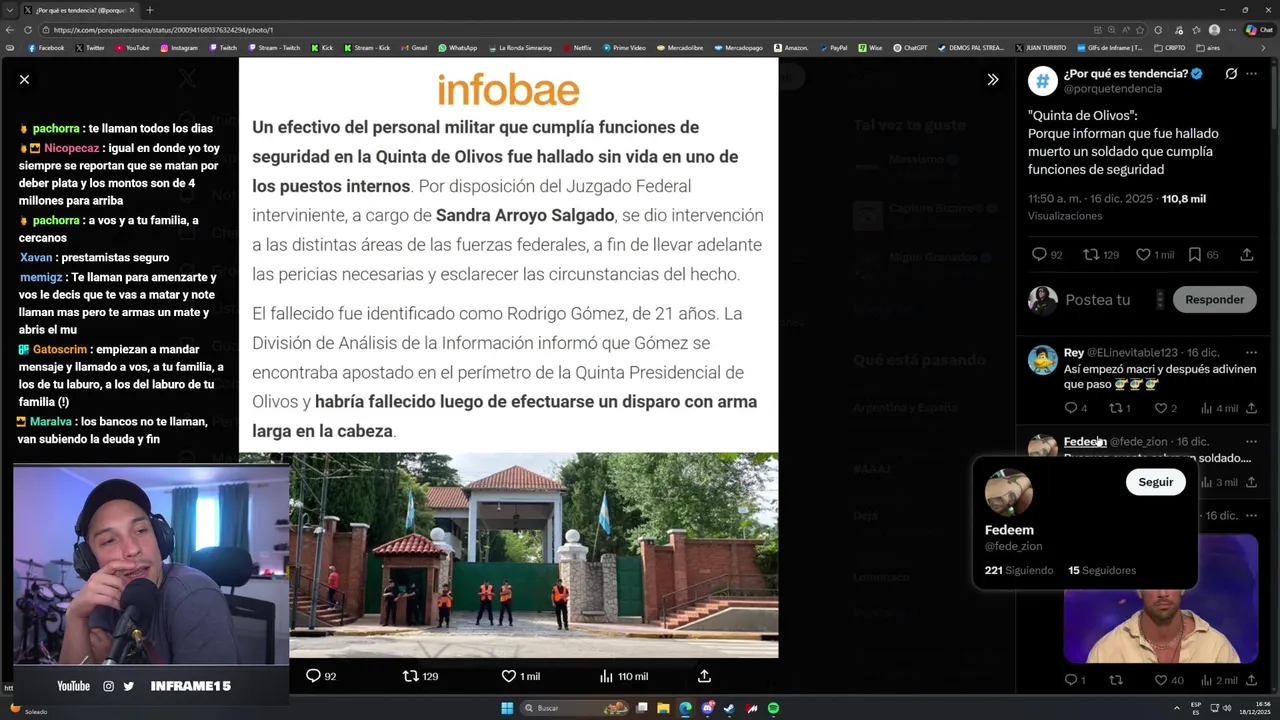The image size is (1280, 720).
Task: Bookmark the post showing 65
Action: click(1203, 255)
